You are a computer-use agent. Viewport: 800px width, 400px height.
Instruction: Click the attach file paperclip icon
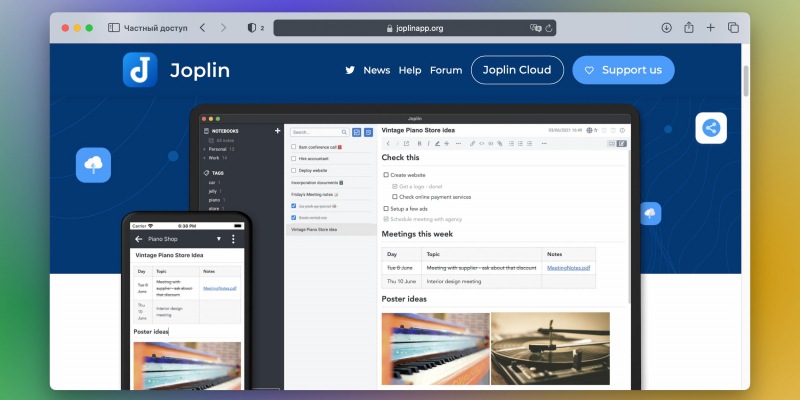499,144
